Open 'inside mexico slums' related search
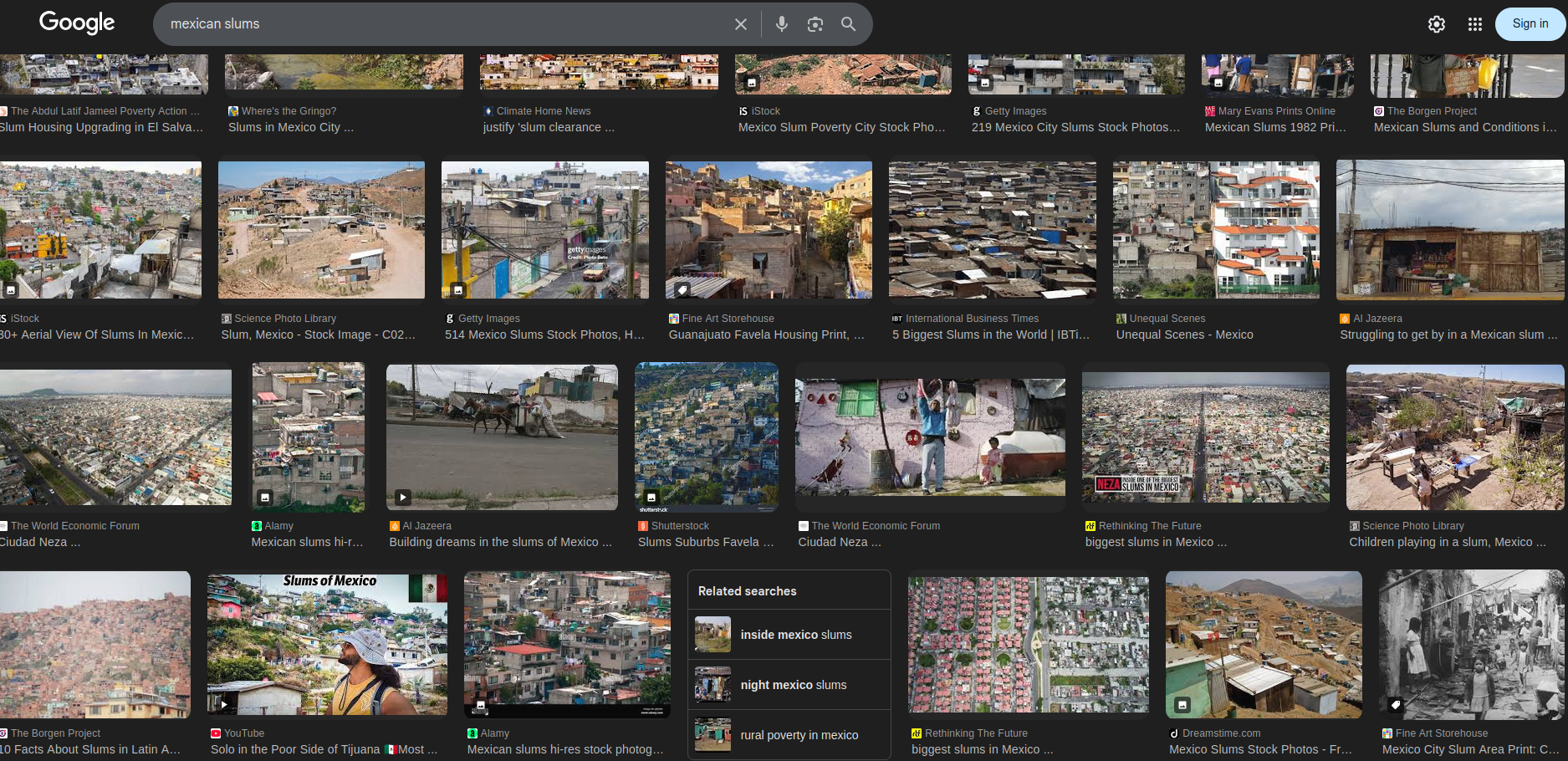Screen dimensions: 1568x761 click(789, 635)
